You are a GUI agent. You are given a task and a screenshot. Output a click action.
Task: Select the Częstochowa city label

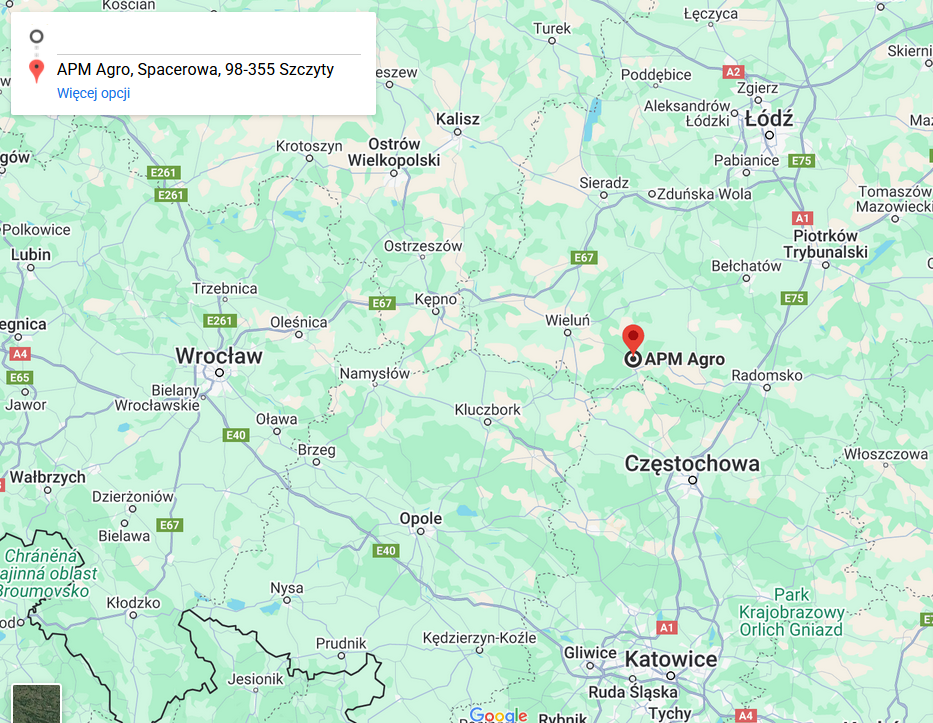point(692,464)
